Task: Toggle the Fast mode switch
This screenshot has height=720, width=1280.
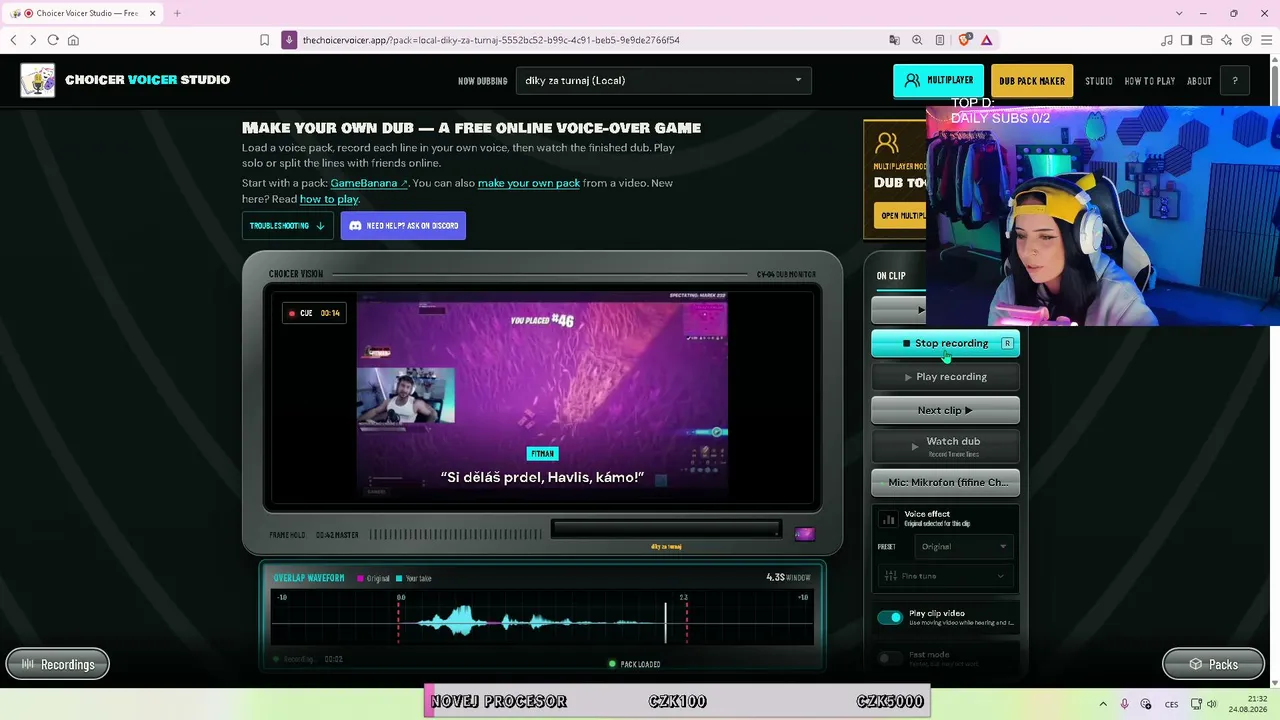Action: tap(889, 658)
